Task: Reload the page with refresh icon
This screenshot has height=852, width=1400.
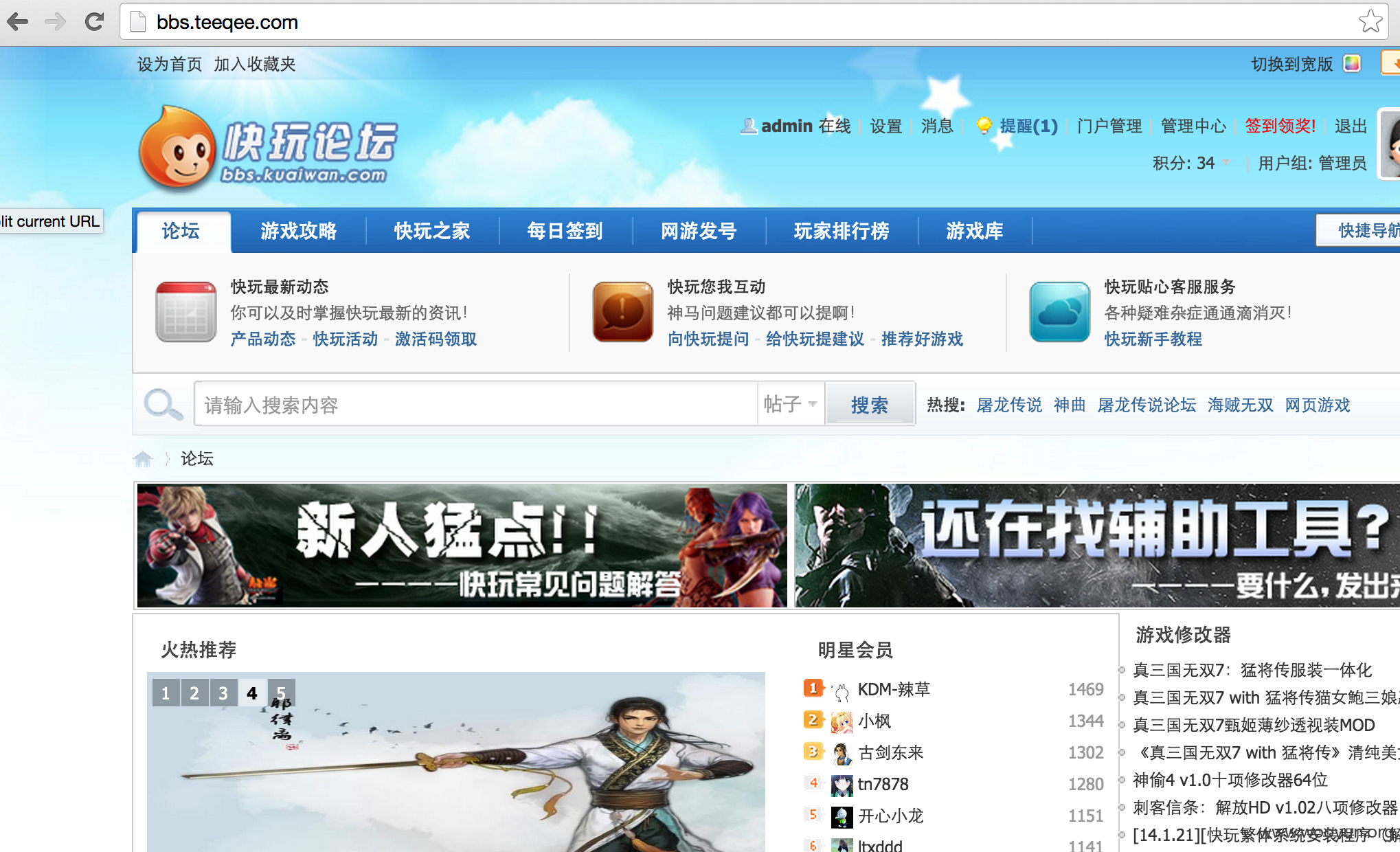Action: point(94,22)
